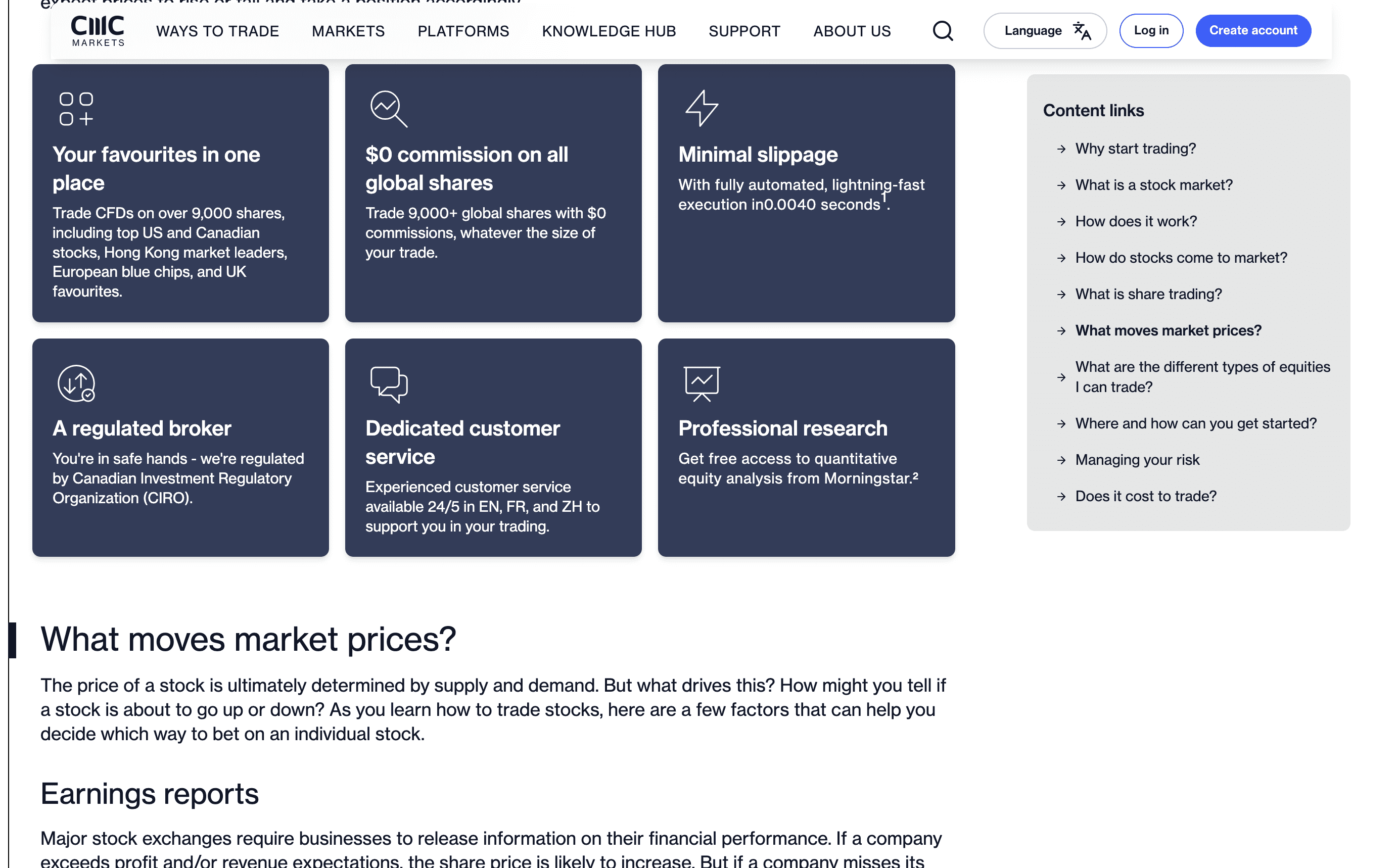Screen dimensions: 1399x868
Task: Expand the Platforms navigation menu
Action: click(x=463, y=31)
